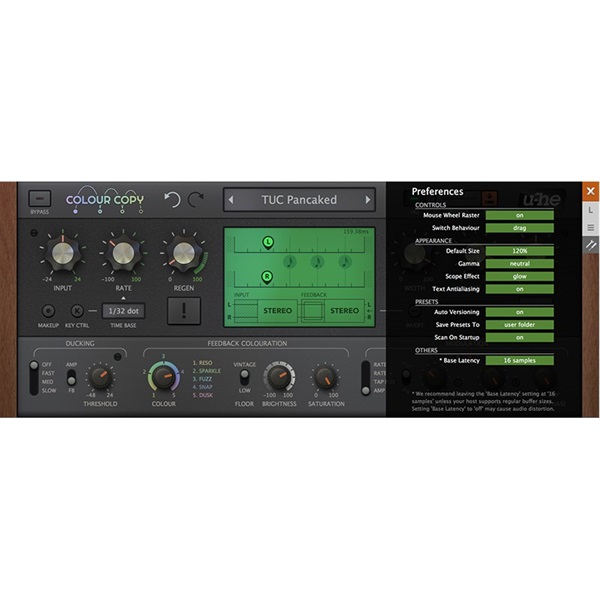The width and height of the screenshot is (600, 600).
Task: Click the 159.38ms delay time readout
Action: tap(355, 232)
